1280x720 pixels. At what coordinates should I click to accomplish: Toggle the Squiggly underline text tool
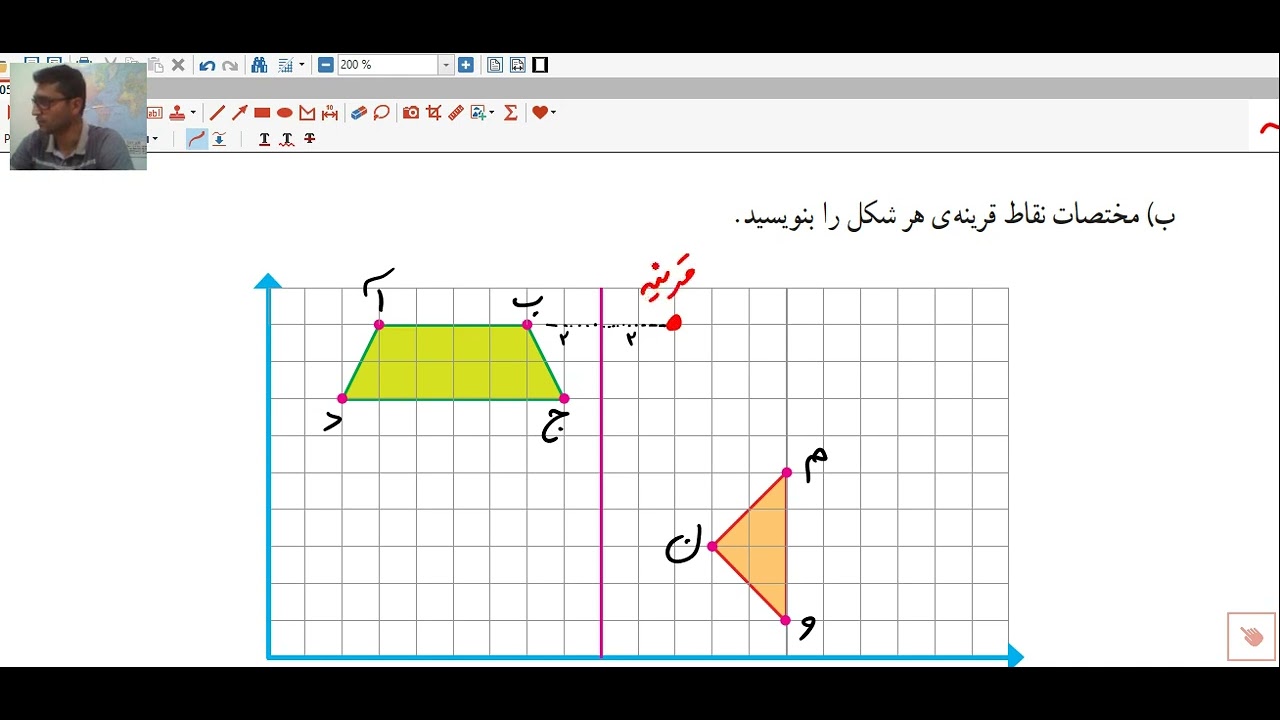(287, 139)
